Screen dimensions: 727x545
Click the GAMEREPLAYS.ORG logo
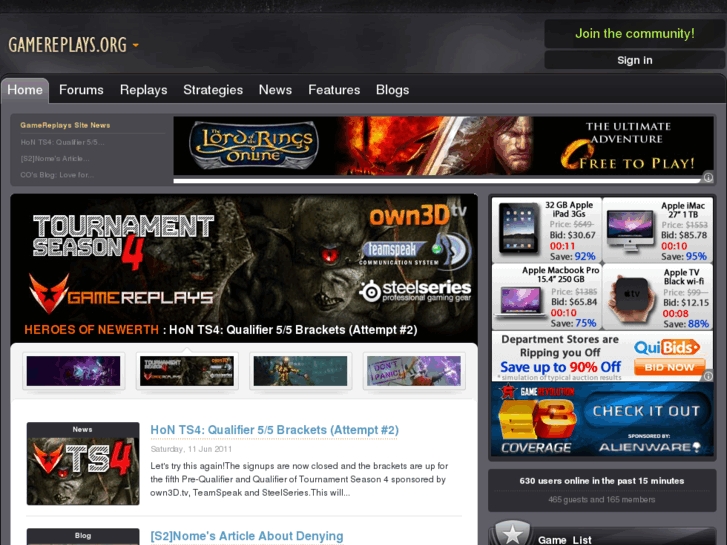click(68, 45)
